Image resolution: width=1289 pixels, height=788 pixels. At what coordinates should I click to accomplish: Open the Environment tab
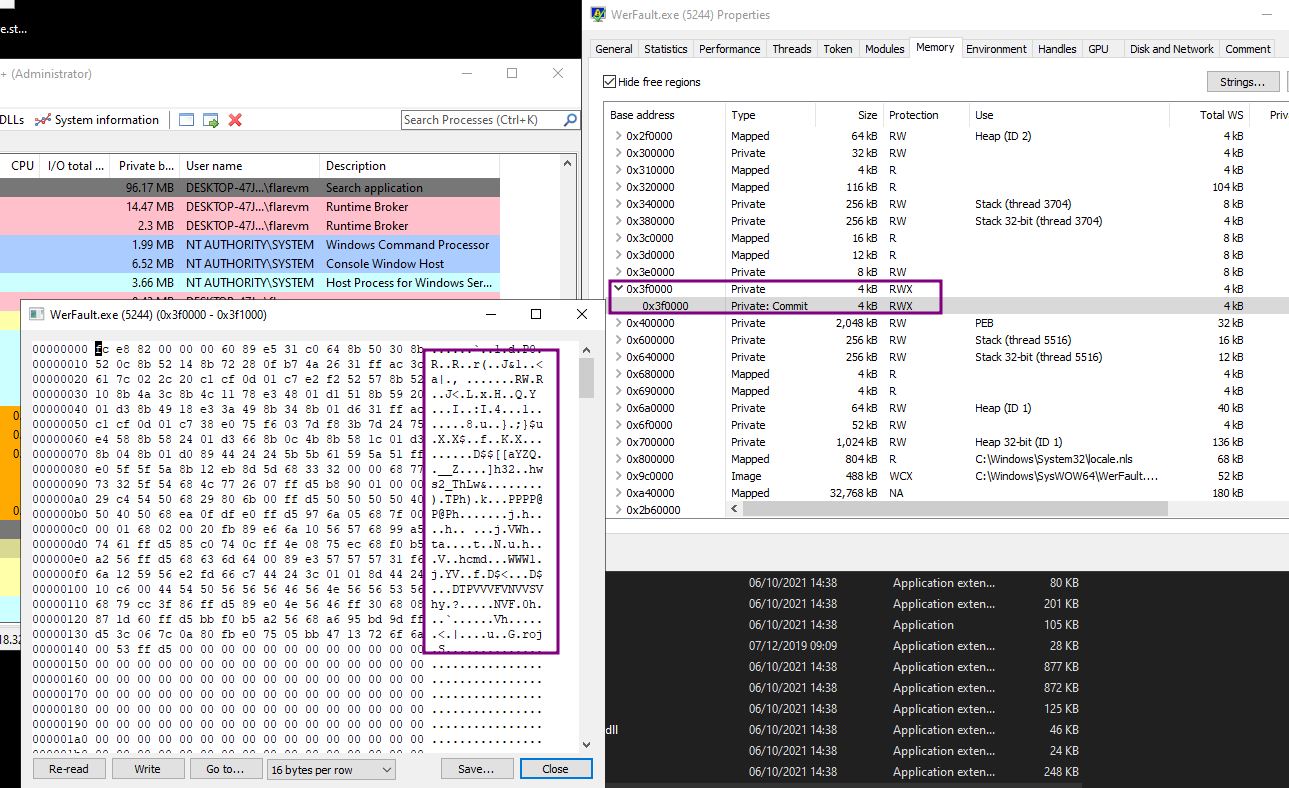click(997, 49)
